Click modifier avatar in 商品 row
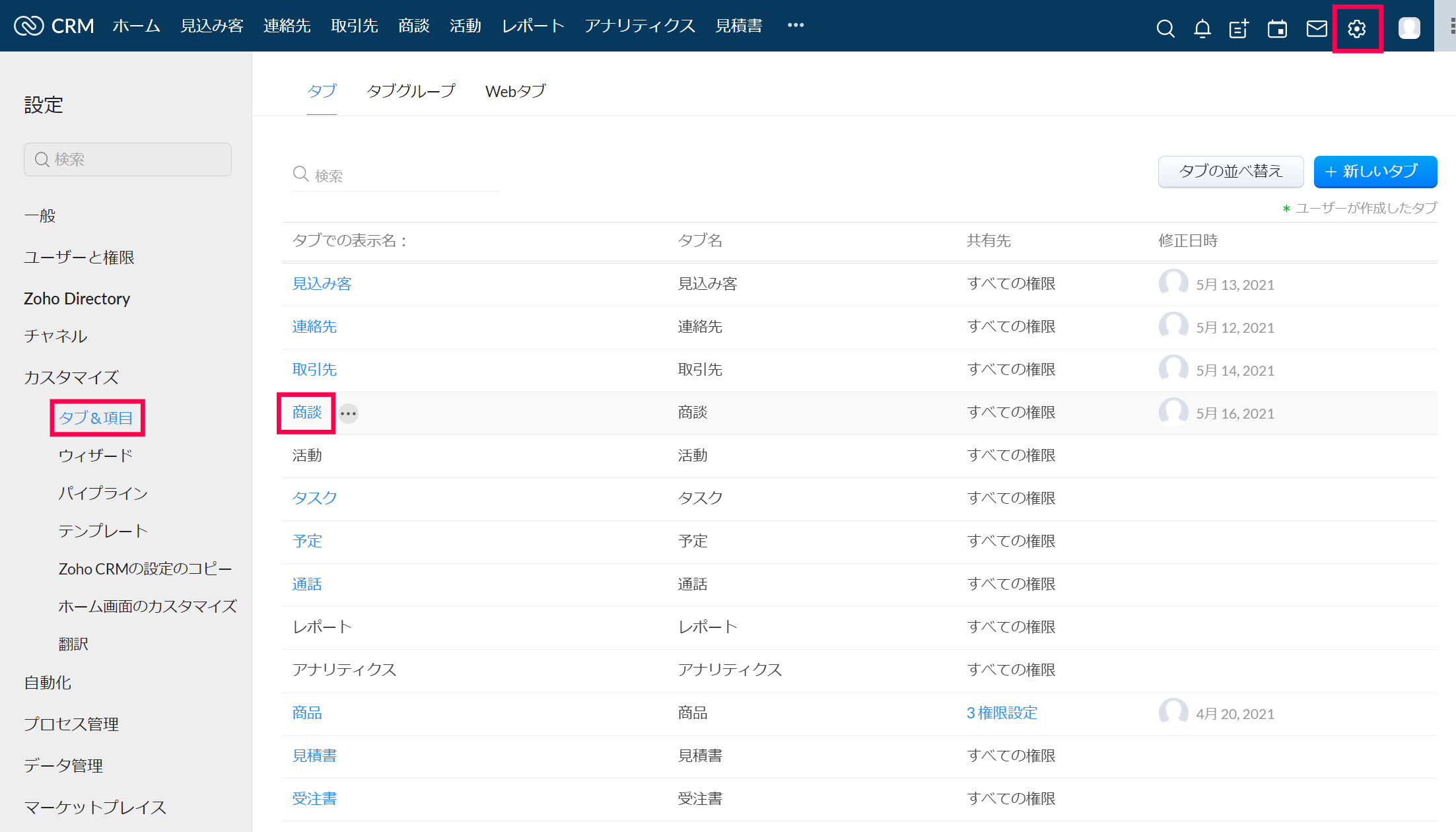This screenshot has width=1456, height=832. [x=1173, y=713]
